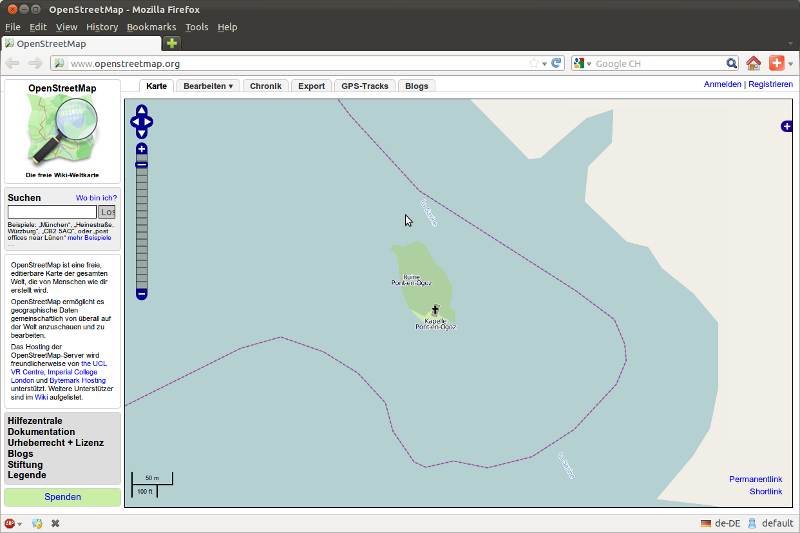Open the Adblock Plus status icon

[10, 523]
